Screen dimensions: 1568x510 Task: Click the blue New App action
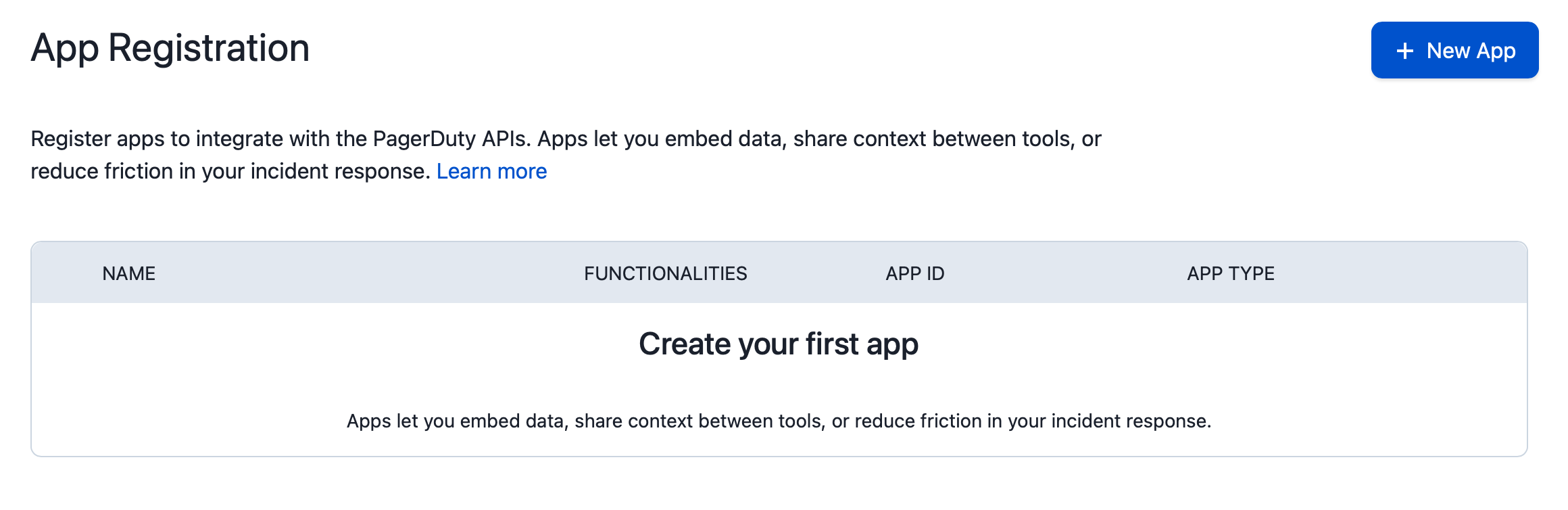1454,50
